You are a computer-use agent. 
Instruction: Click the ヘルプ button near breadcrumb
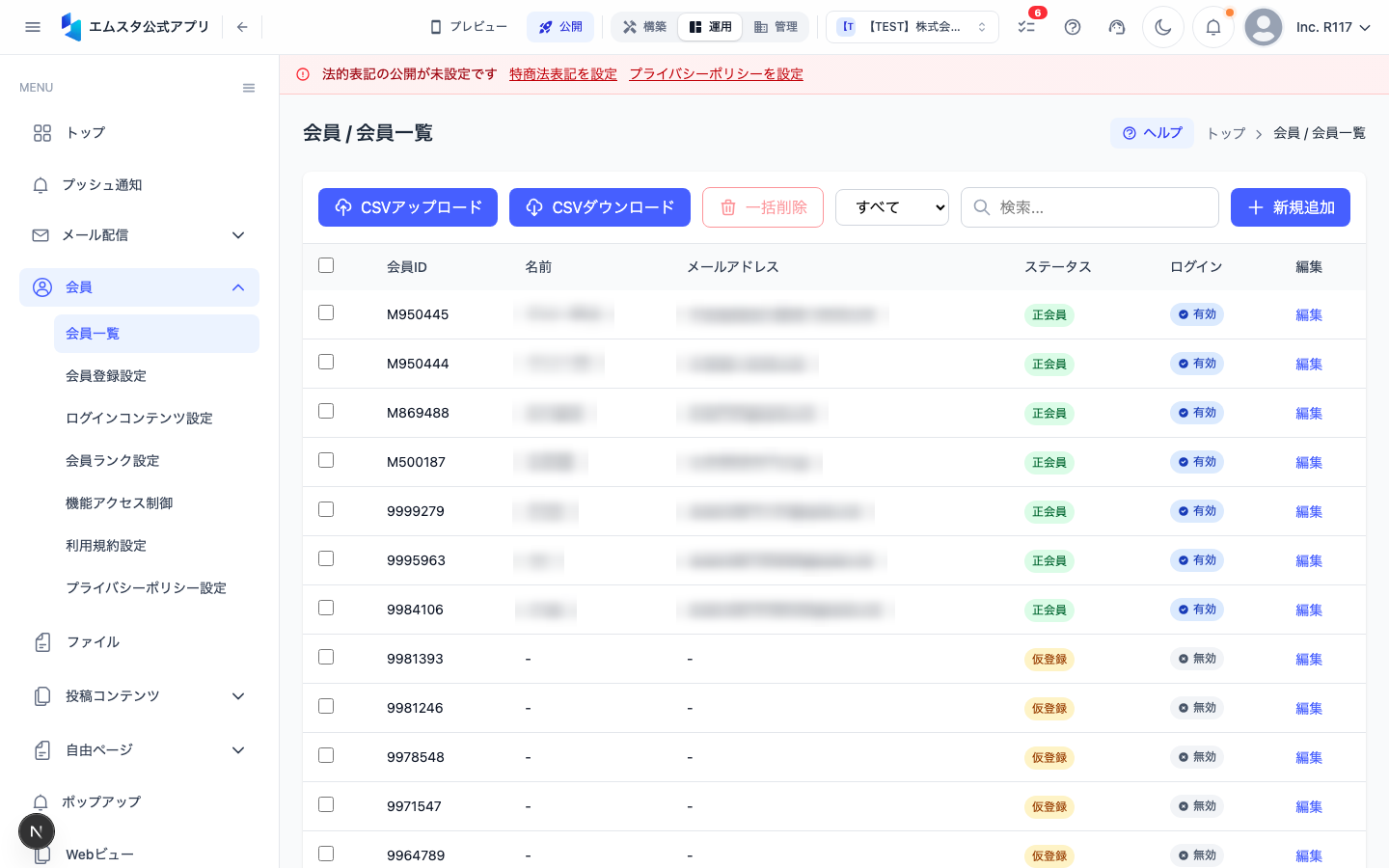coord(1153,133)
